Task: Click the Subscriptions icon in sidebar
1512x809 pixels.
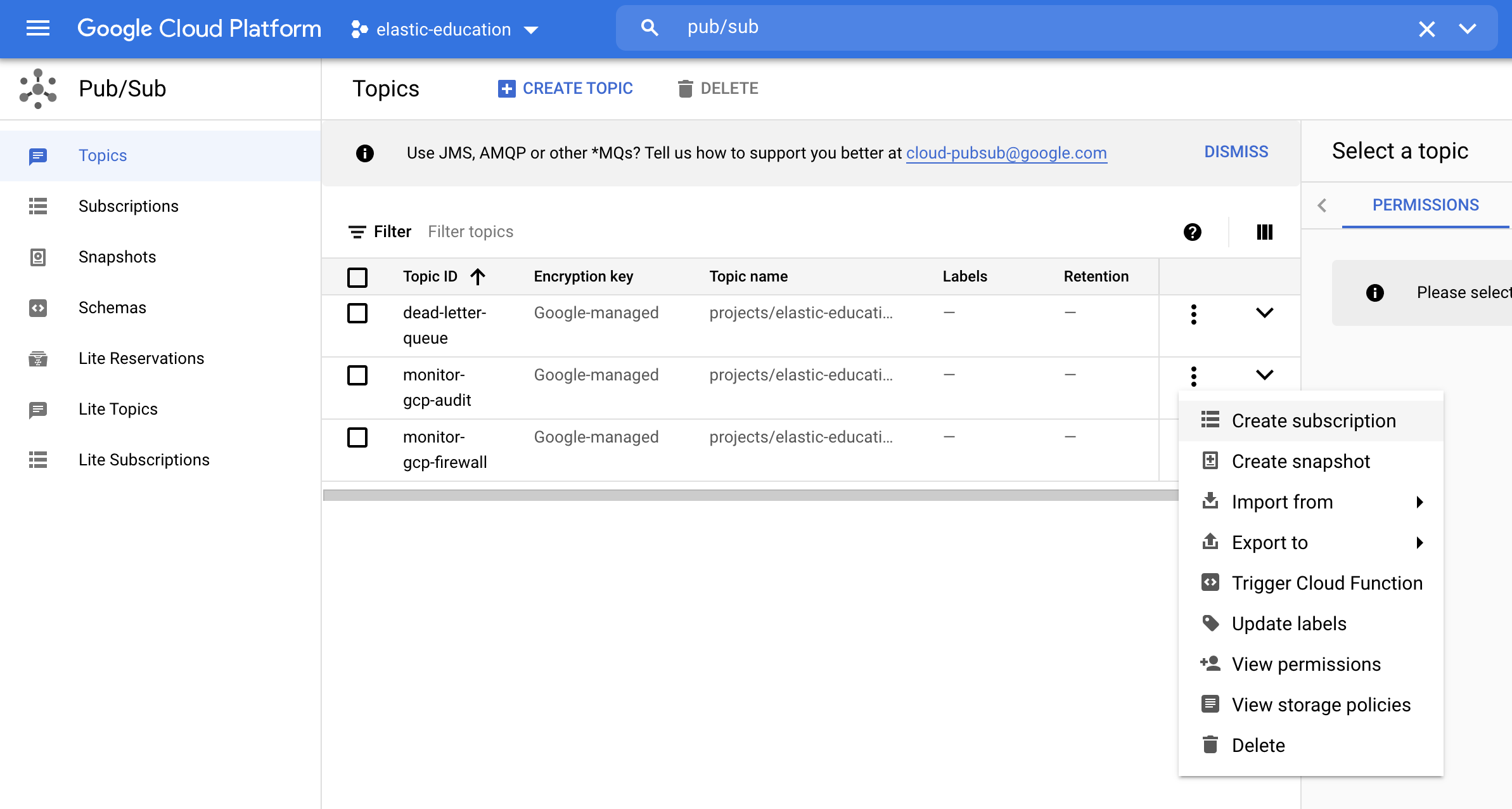Action: (x=36, y=206)
